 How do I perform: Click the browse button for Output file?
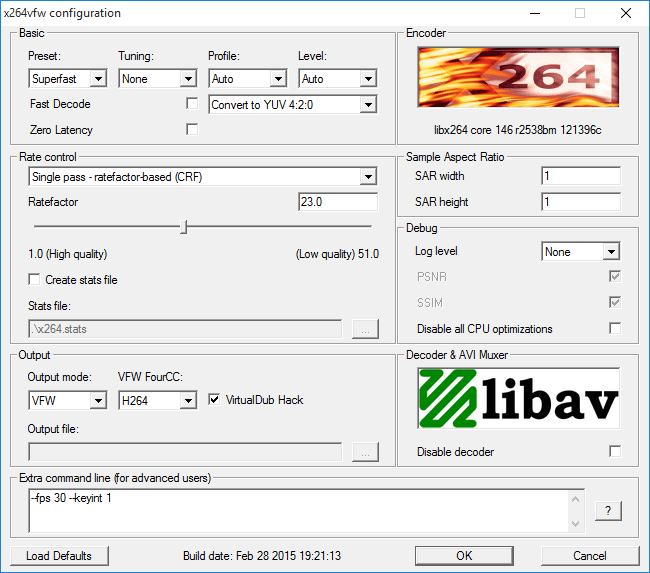(x=365, y=452)
